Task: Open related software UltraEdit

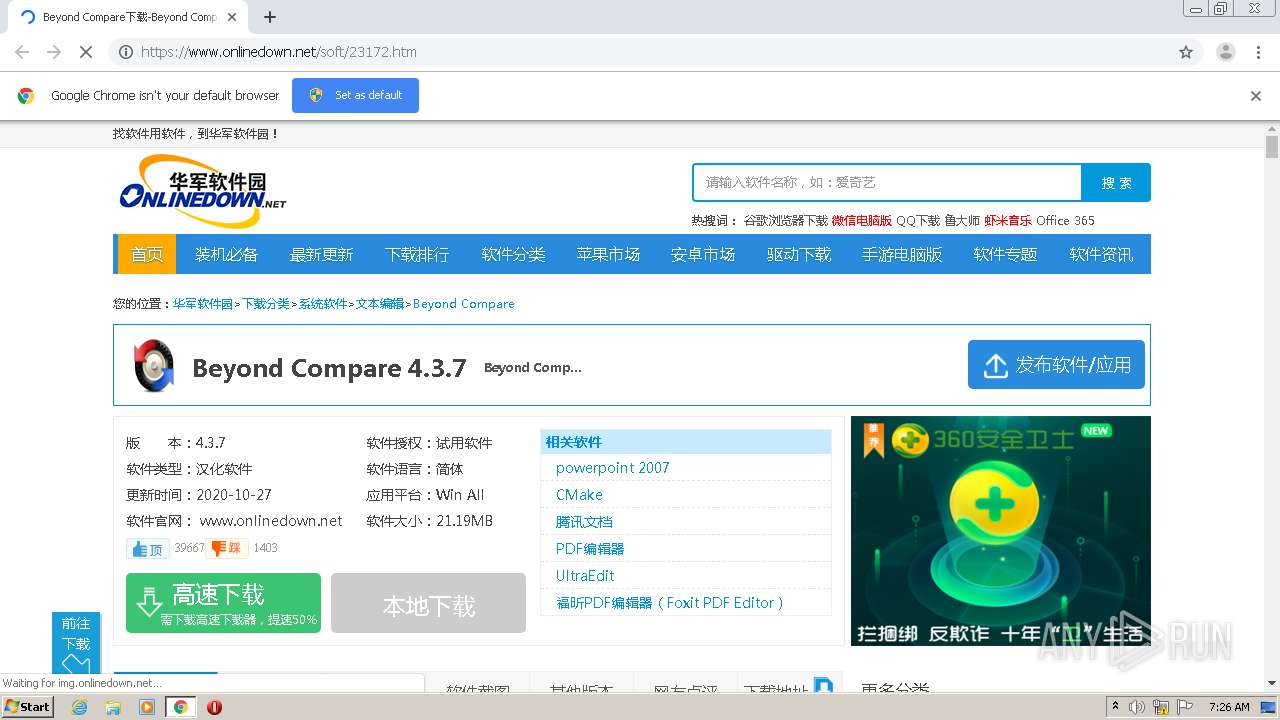Action: pos(585,576)
